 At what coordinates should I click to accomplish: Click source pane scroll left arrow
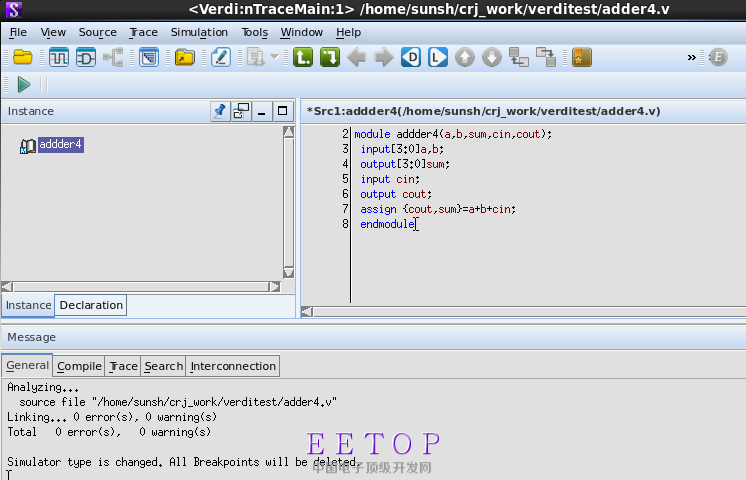[307, 312]
